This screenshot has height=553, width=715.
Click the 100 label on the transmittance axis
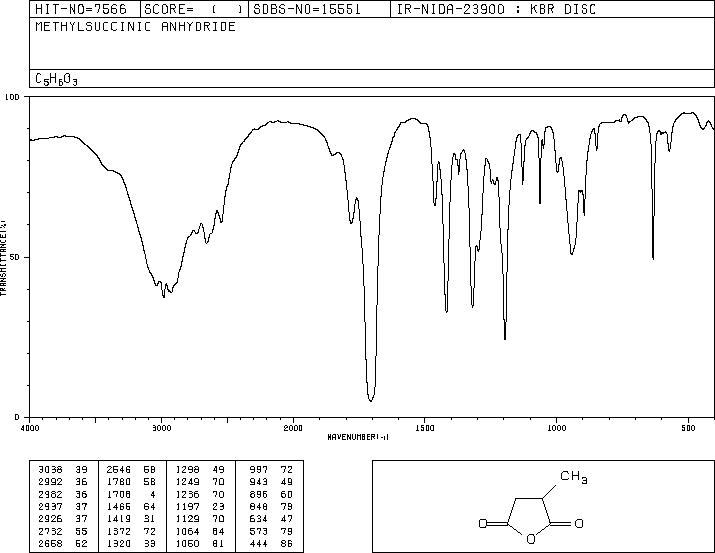click(x=12, y=97)
